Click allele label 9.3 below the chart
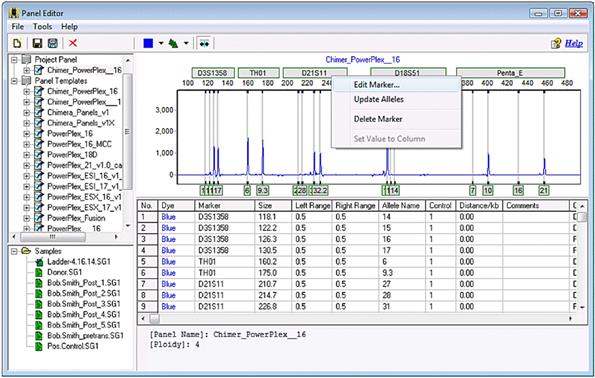Image resolution: width=595 pixels, height=378 pixels. point(263,191)
